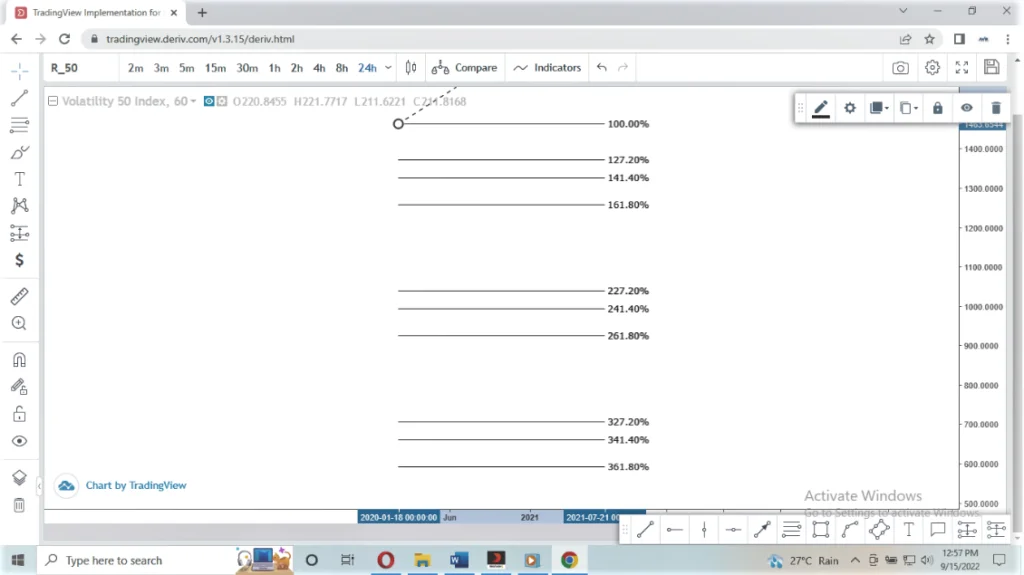Image resolution: width=1024 pixels, height=575 pixels.
Task: Open the candlestick chart style selector
Action: pyautogui.click(x=411, y=67)
